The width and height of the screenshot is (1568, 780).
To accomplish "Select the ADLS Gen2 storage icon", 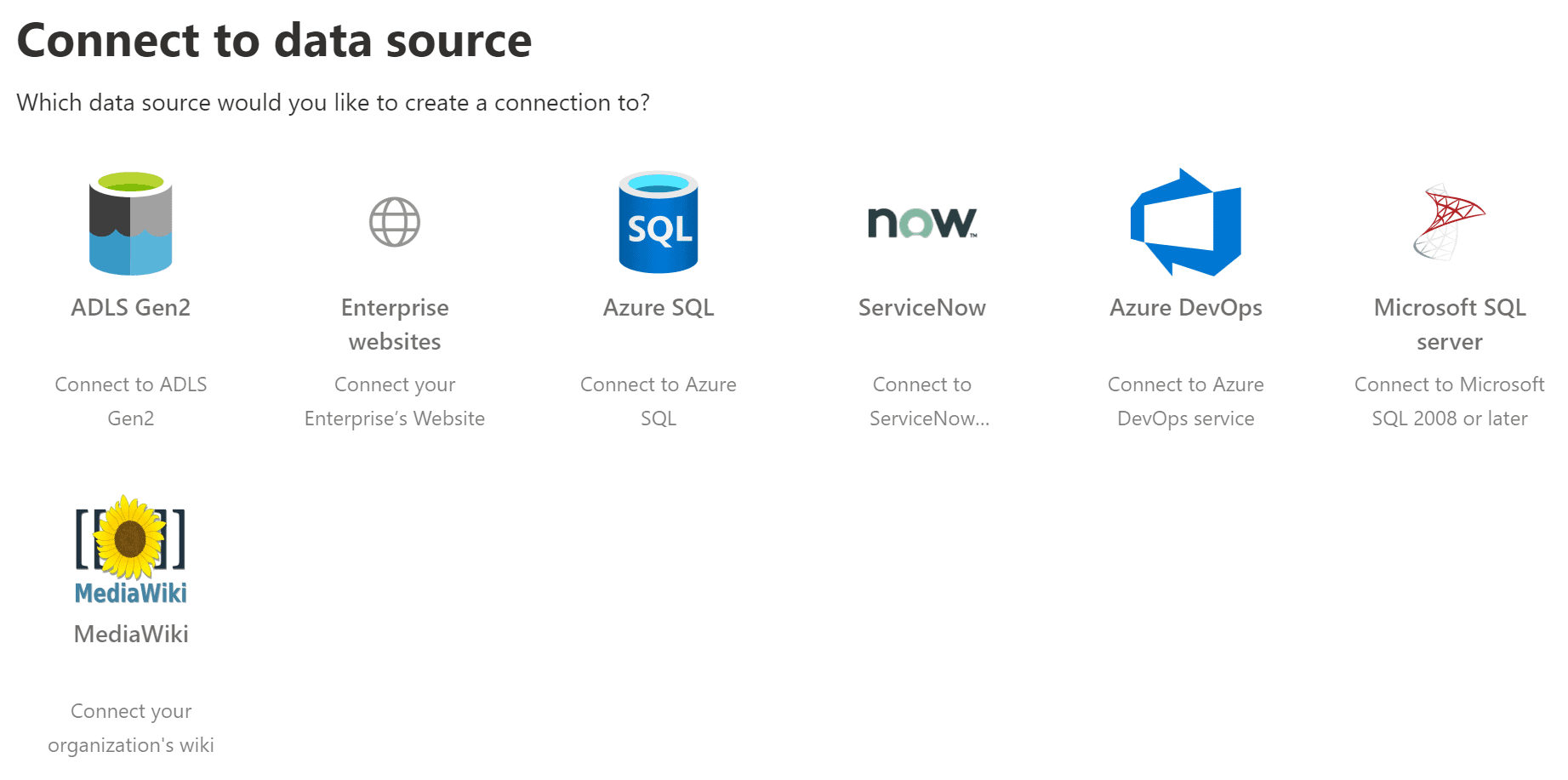I will (130, 223).
